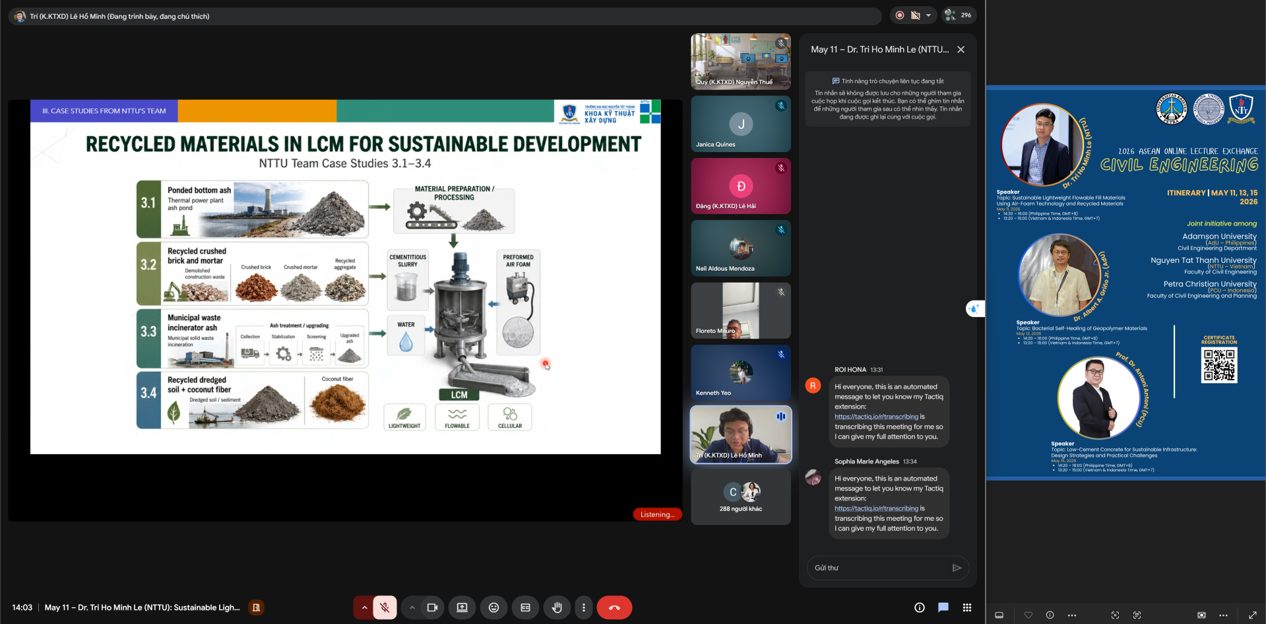1266x624 pixels.
Task: Click blue floating side handle icon
Action: click(x=974, y=309)
